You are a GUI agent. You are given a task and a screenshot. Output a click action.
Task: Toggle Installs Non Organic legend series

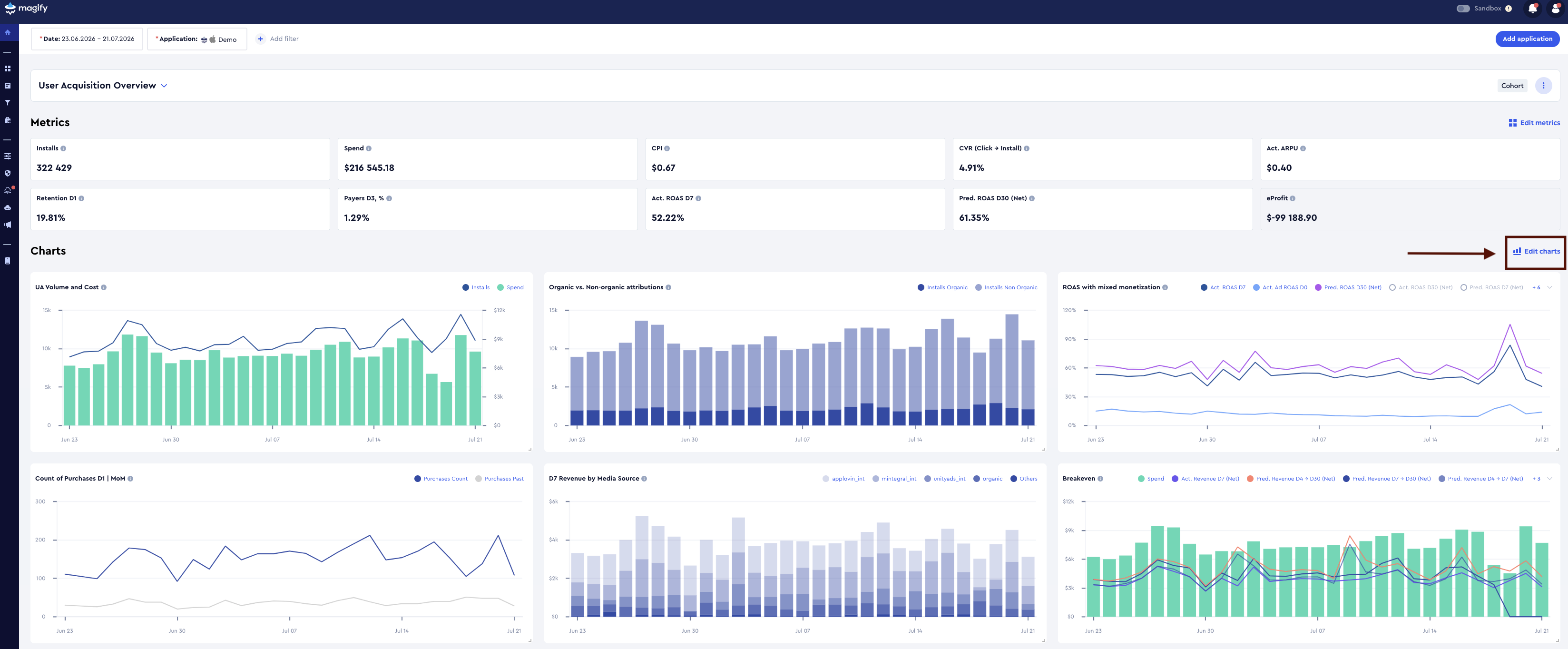(1006, 287)
